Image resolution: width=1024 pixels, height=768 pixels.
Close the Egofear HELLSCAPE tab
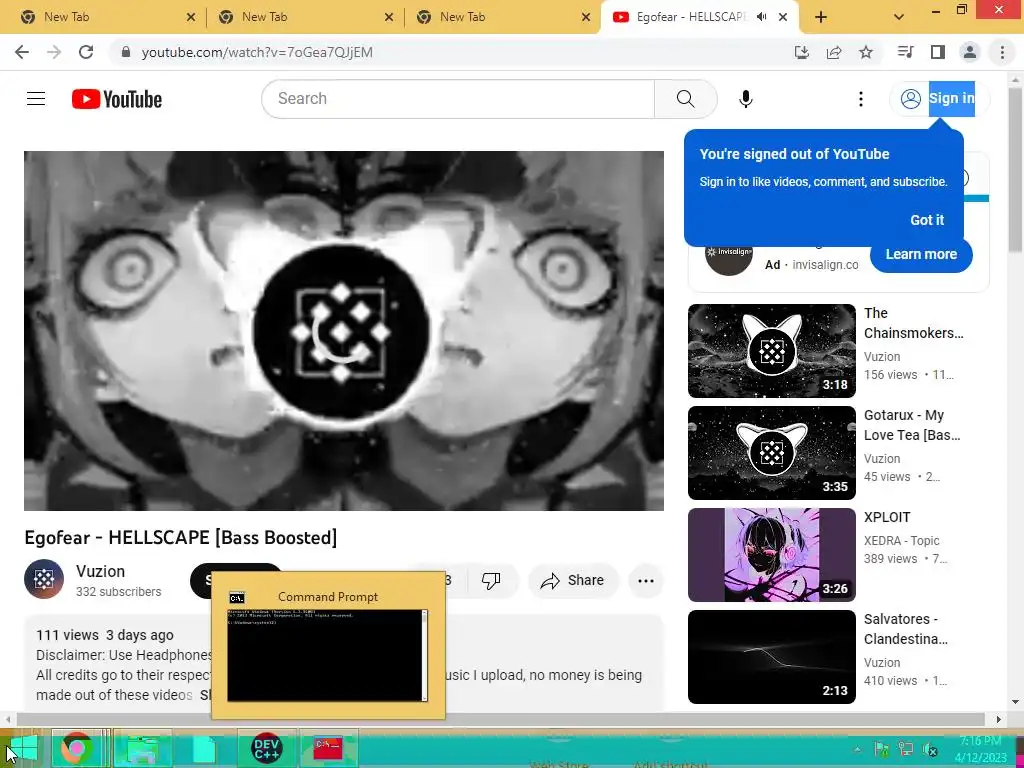click(783, 18)
